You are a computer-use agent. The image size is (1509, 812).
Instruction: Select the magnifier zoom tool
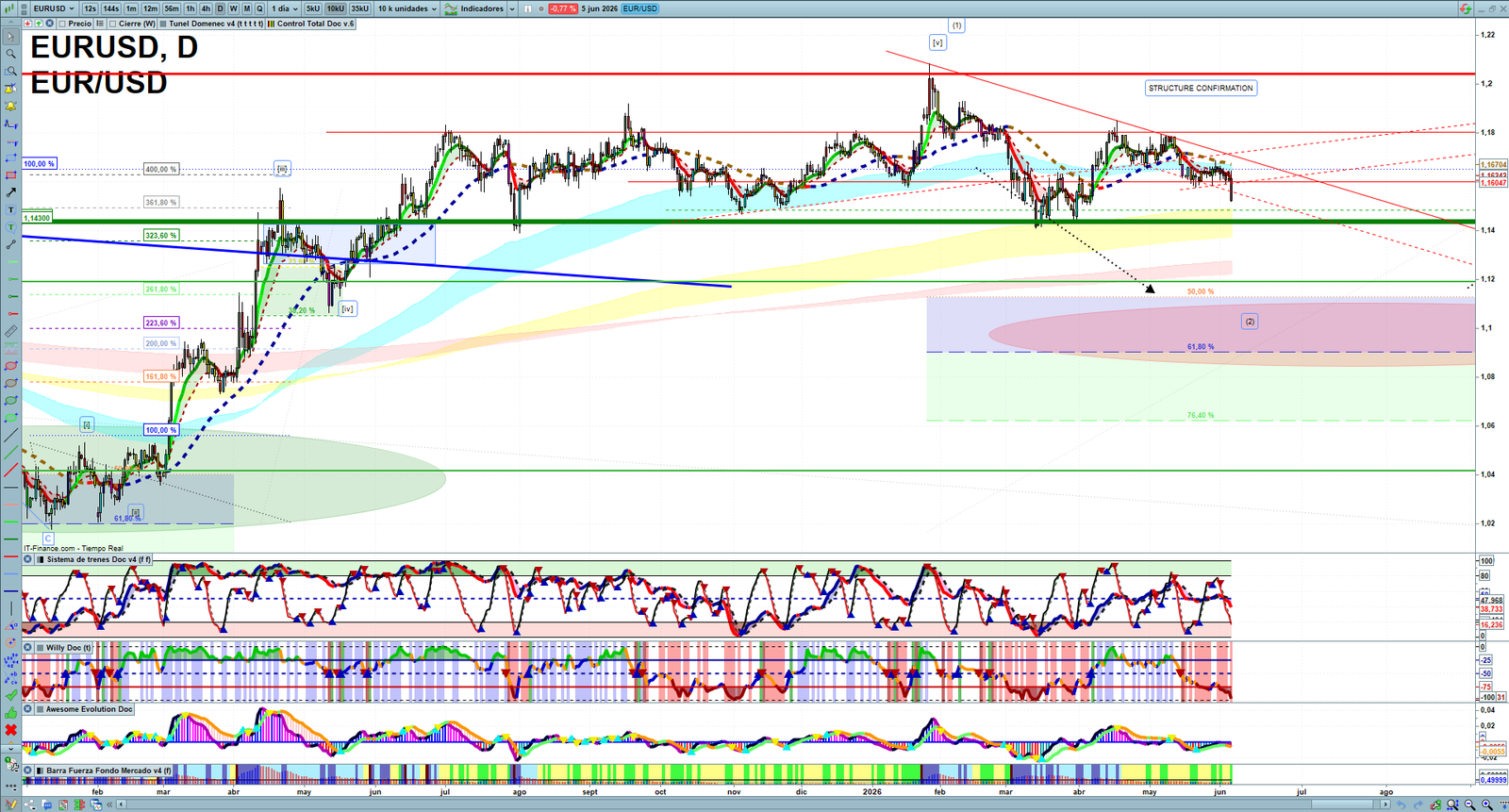(x=10, y=54)
